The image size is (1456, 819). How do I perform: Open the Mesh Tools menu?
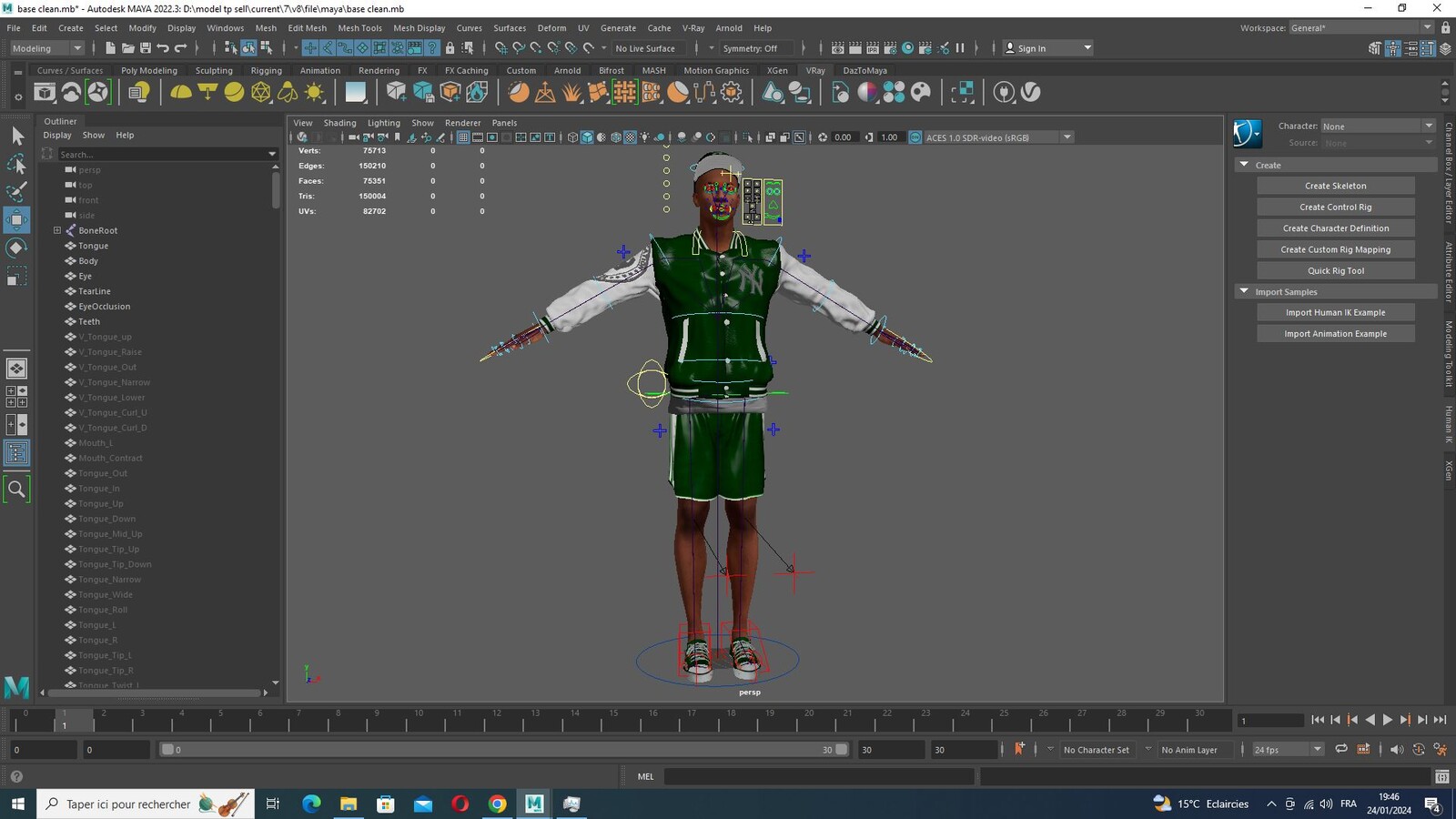click(x=359, y=28)
